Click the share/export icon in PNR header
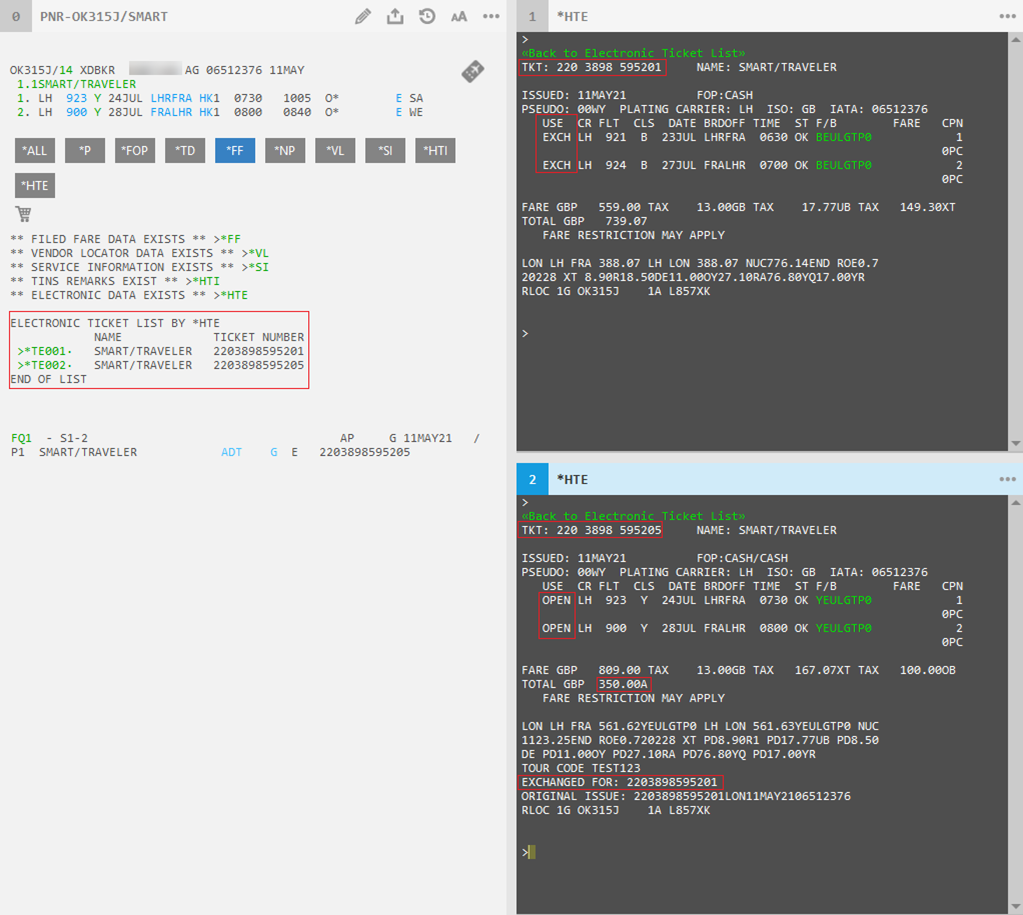 tap(395, 16)
